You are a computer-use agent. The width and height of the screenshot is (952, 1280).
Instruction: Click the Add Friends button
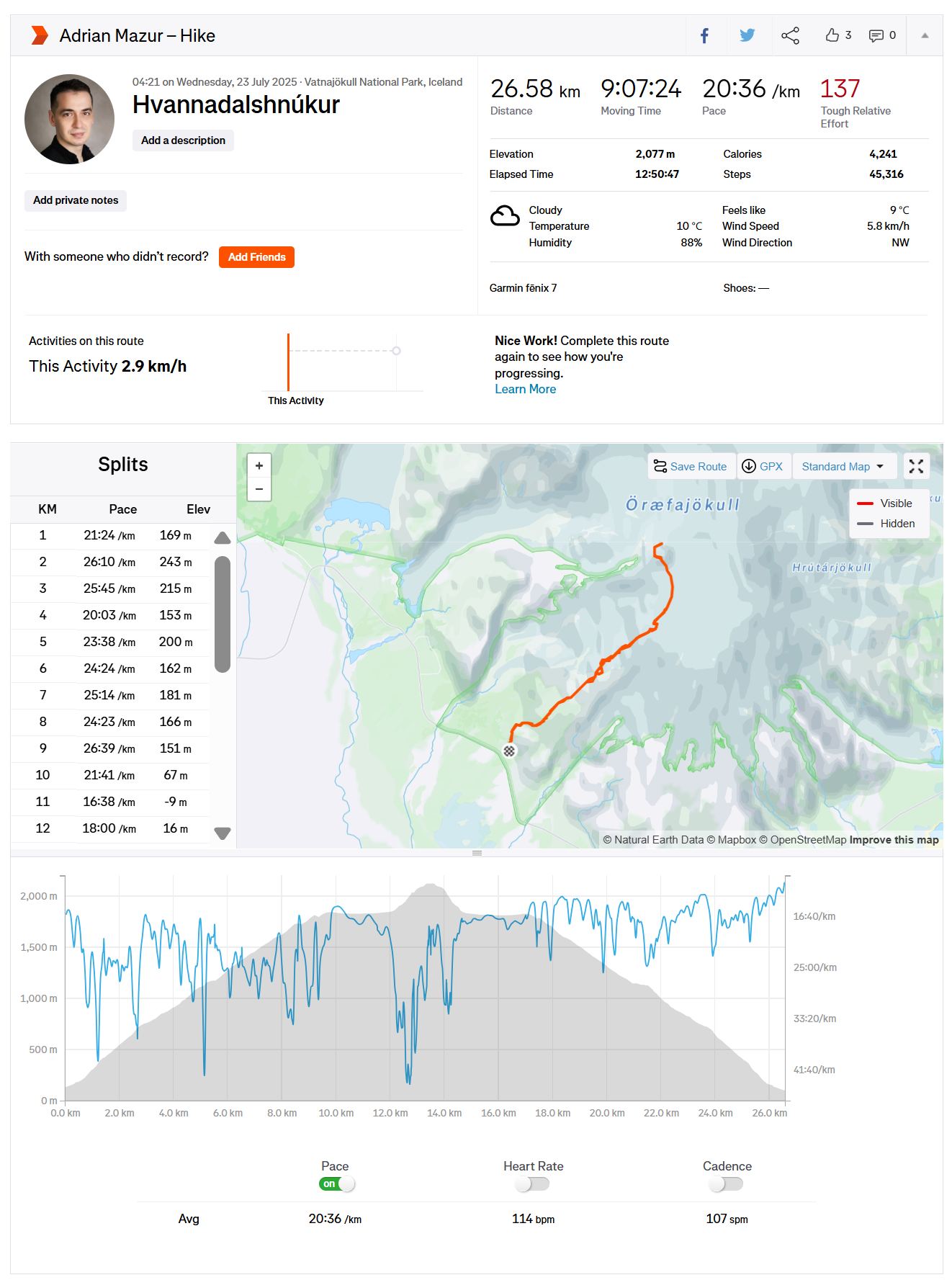click(256, 257)
